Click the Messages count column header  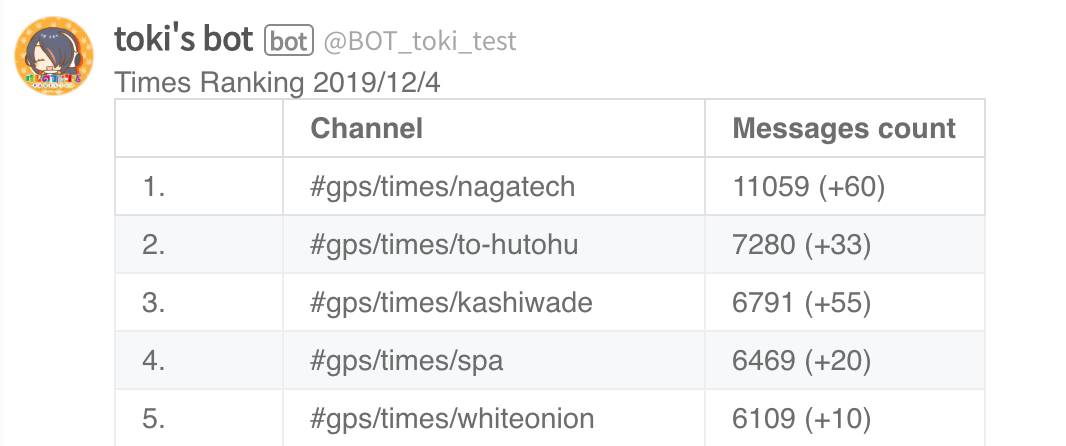(x=844, y=128)
